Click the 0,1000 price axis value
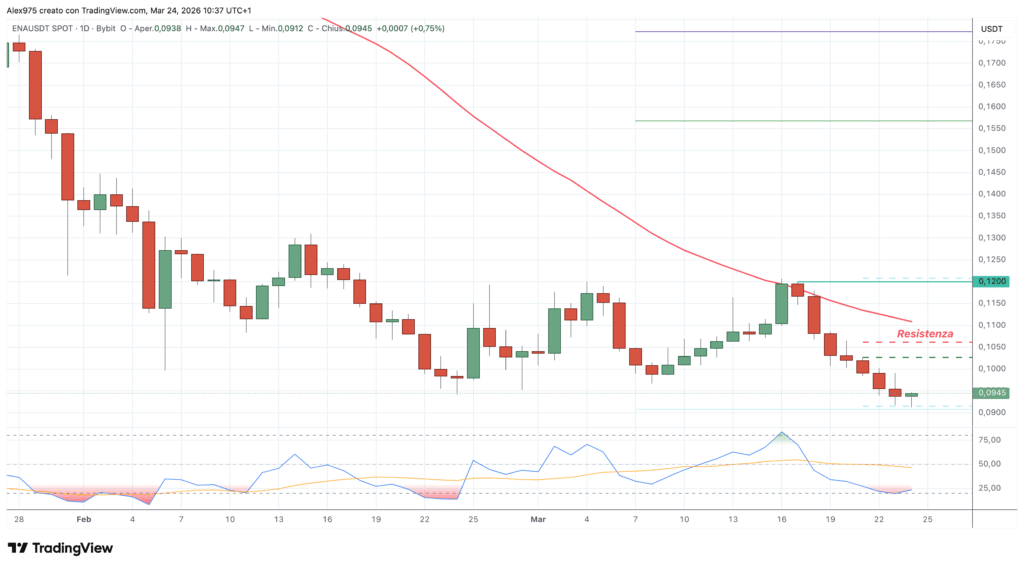 (x=991, y=368)
